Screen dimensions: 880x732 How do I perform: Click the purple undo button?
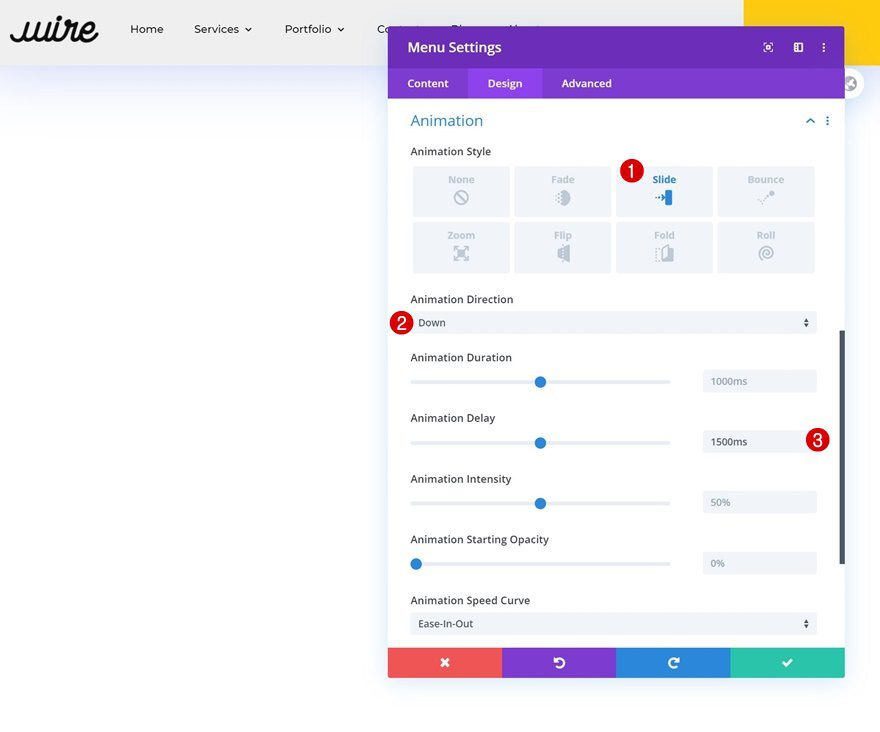tap(559, 663)
